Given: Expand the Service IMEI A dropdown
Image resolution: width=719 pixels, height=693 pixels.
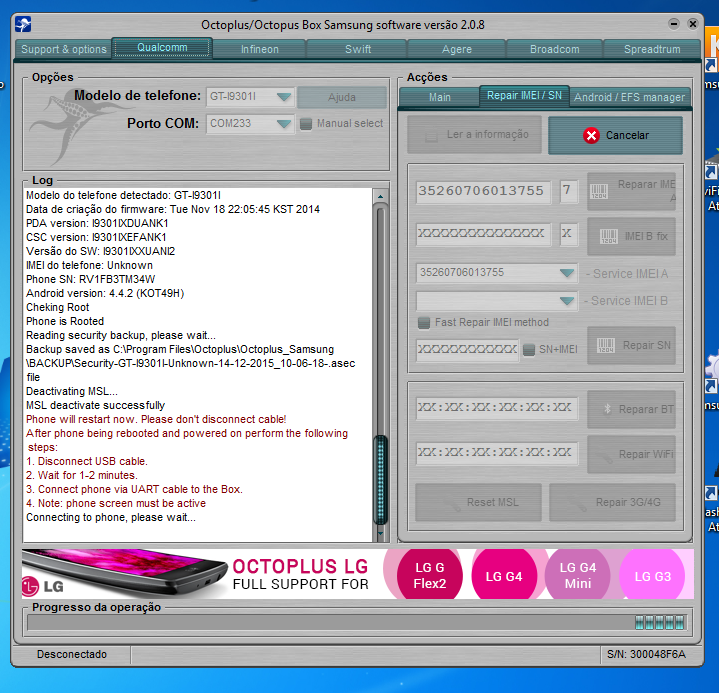Looking at the screenshot, I should [x=567, y=273].
